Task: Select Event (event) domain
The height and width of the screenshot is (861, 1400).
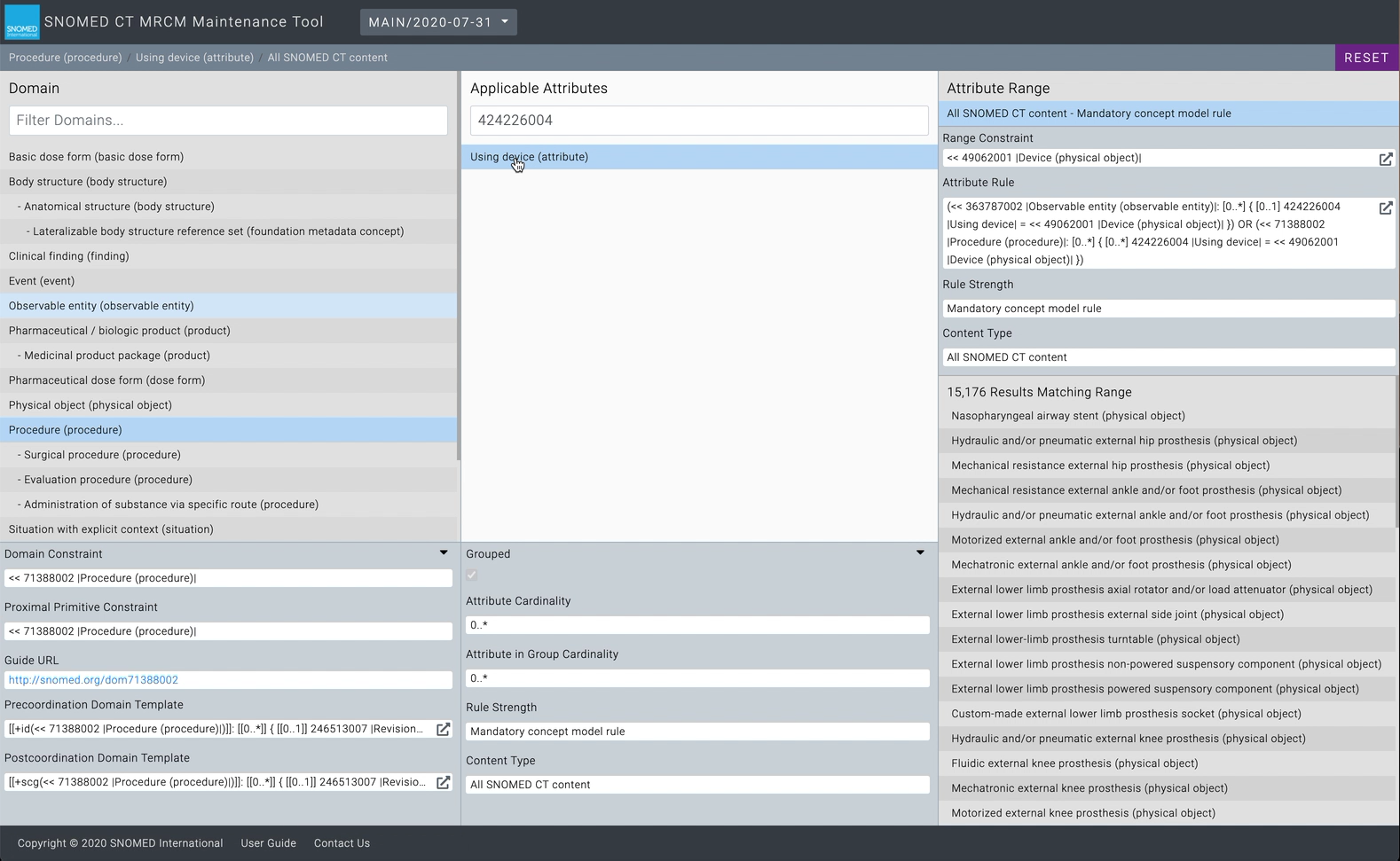Action: 229,281
